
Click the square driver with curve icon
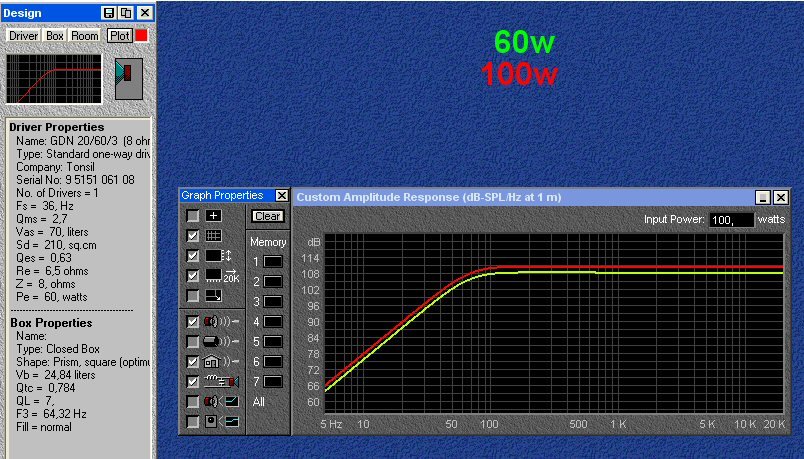pos(222,422)
